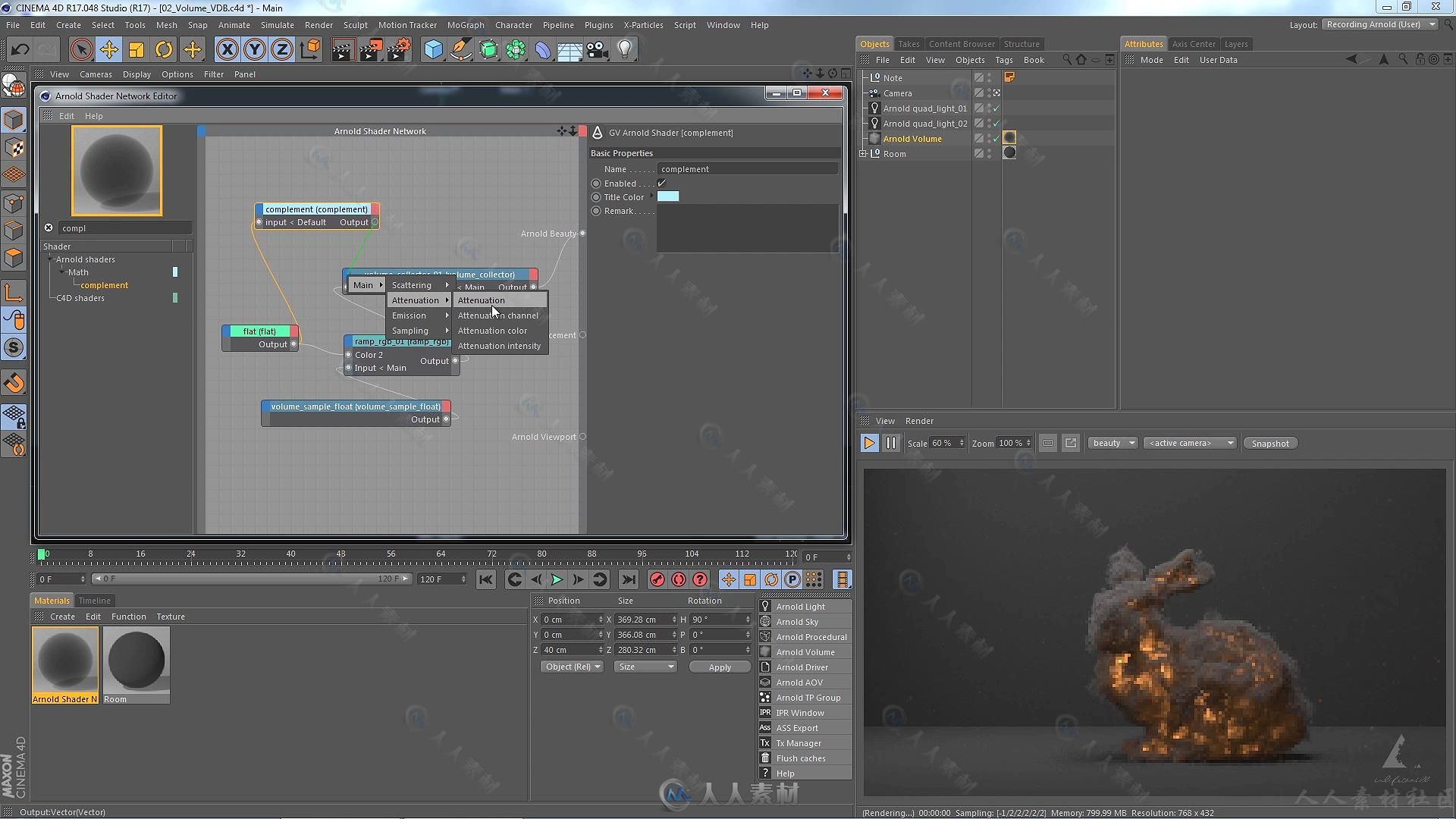
Task: Open the Recording Arnold layout dropdown
Action: click(1380, 24)
